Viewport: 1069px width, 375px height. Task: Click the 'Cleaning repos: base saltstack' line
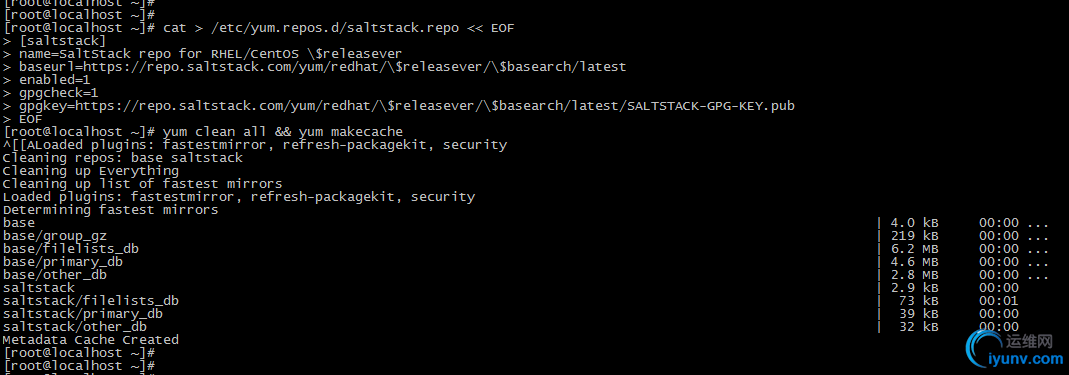pyautogui.click(x=123, y=158)
